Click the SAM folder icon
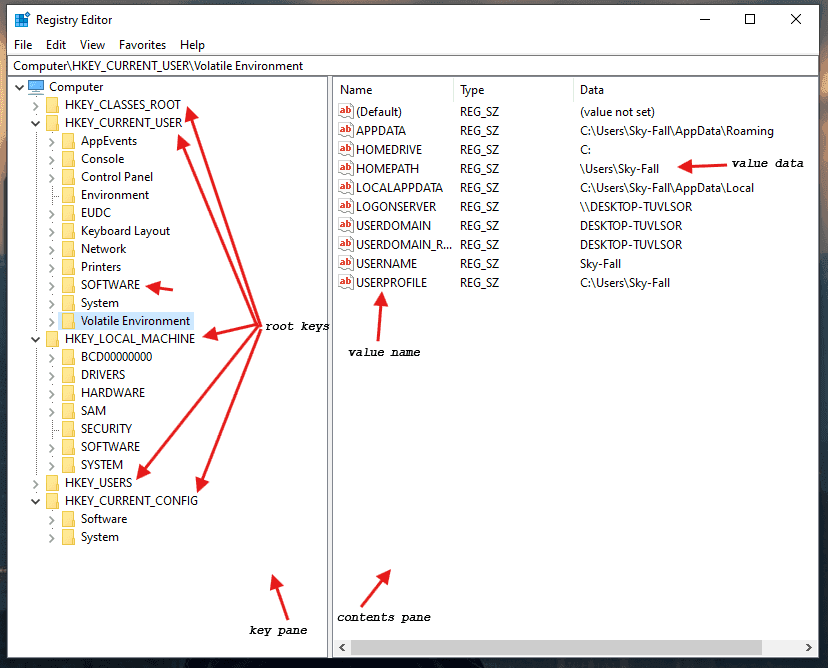The width and height of the screenshot is (828, 668). (68, 411)
